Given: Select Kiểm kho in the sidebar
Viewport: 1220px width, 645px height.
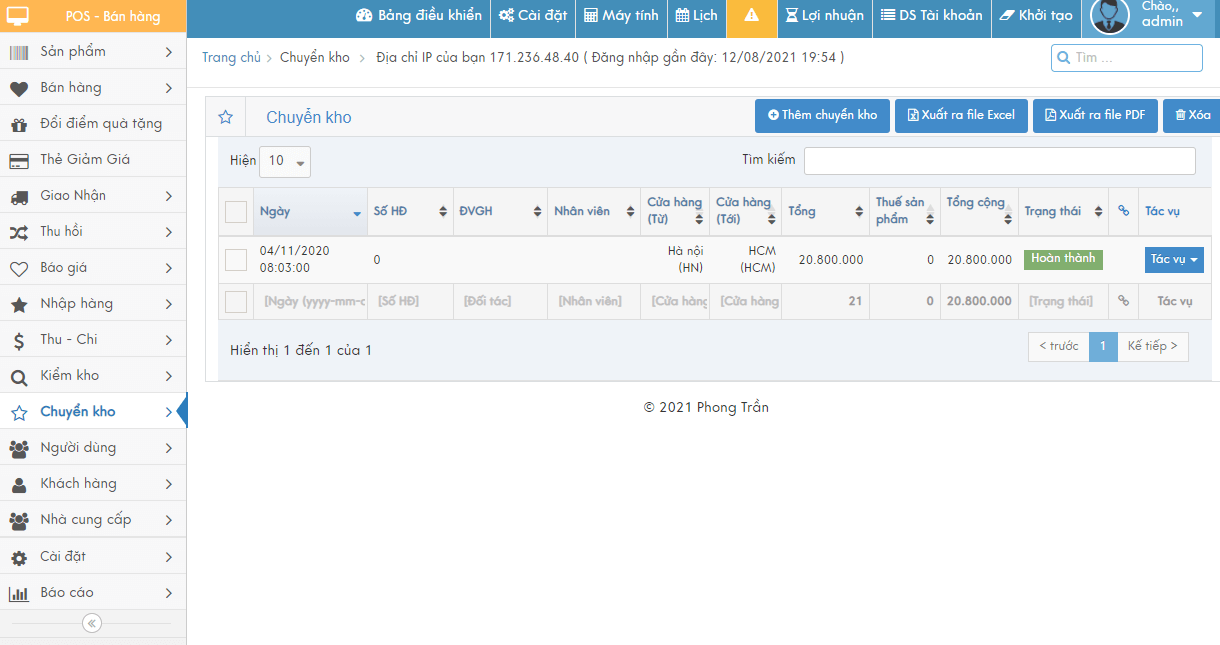Looking at the screenshot, I should pyautogui.click(x=93, y=376).
